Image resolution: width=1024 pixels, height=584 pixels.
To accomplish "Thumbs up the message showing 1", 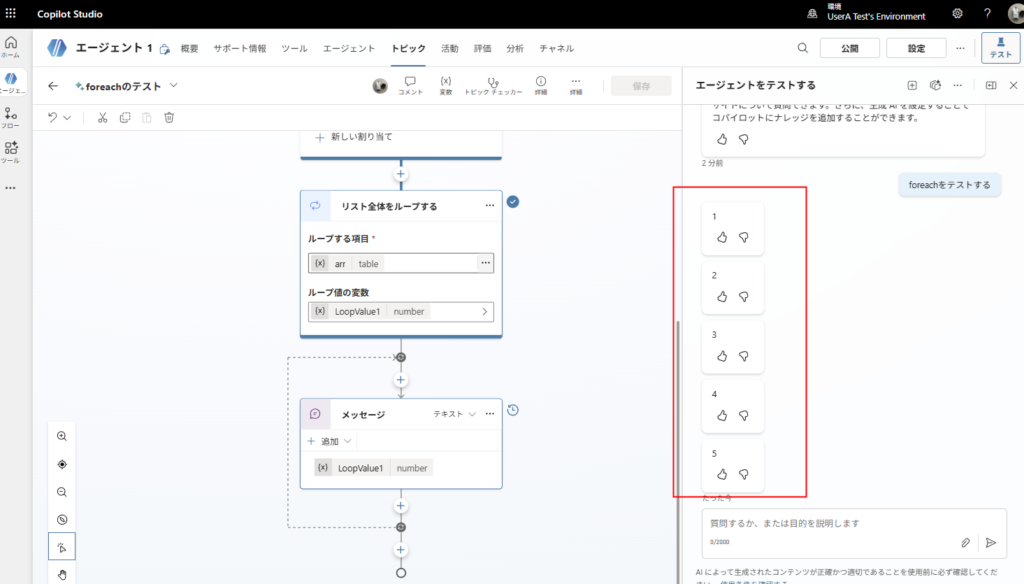I will click(722, 237).
